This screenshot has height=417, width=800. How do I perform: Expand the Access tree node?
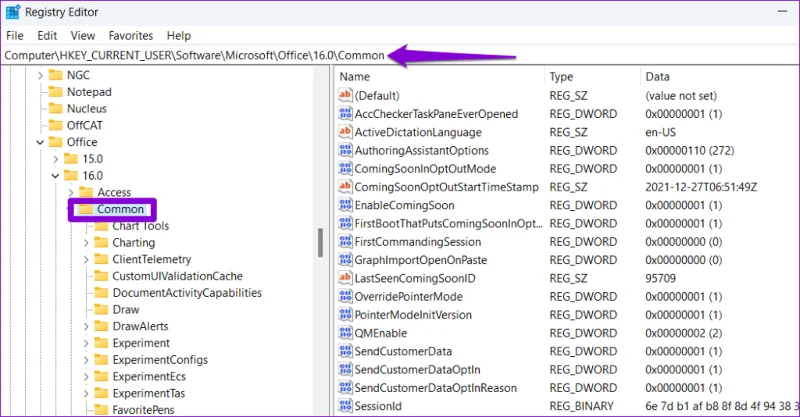tap(71, 193)
